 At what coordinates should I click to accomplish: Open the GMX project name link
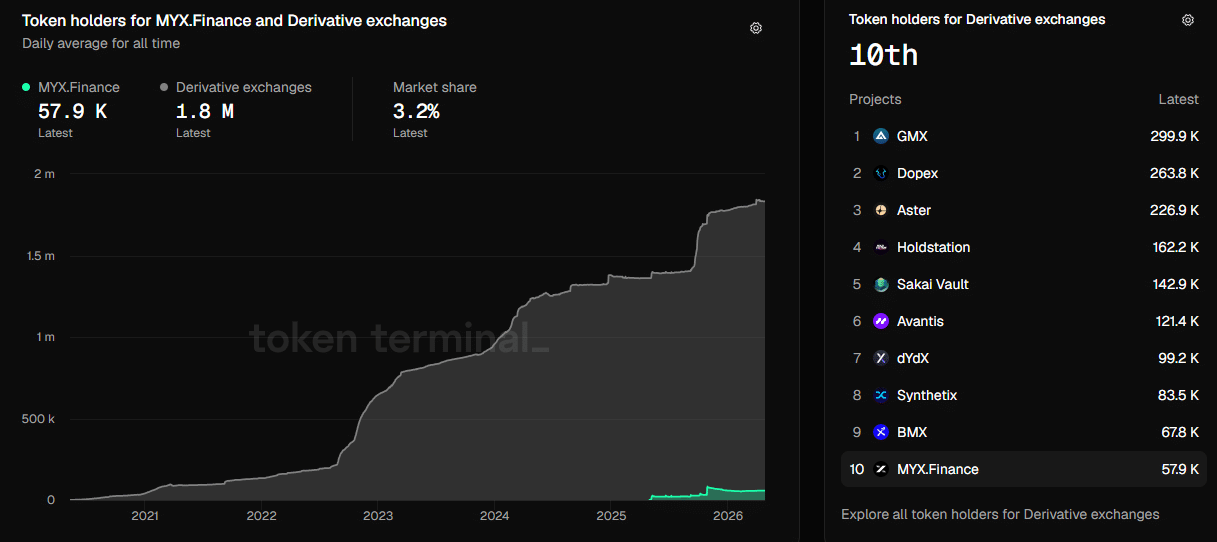click(912, 136)
